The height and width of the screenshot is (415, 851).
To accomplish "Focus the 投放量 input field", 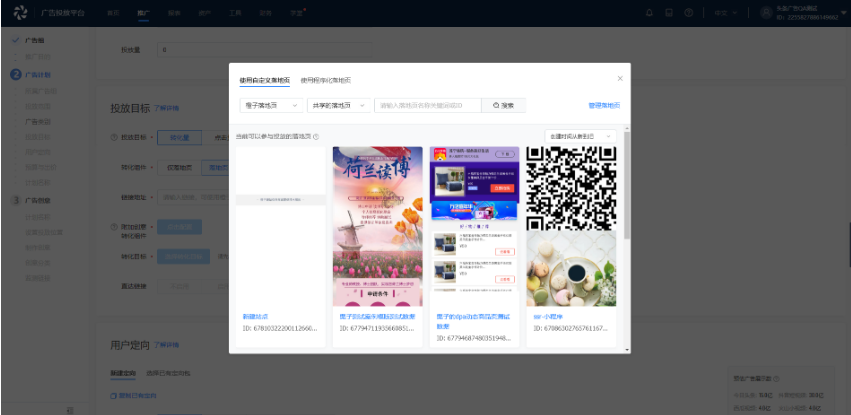I will point(265,50).
